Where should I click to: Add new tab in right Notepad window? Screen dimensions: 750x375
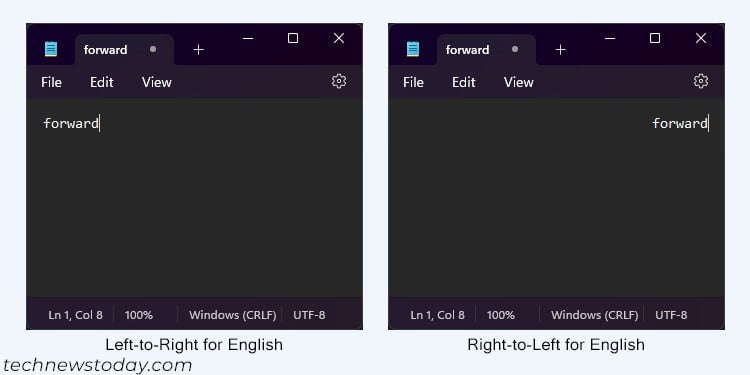561,50
